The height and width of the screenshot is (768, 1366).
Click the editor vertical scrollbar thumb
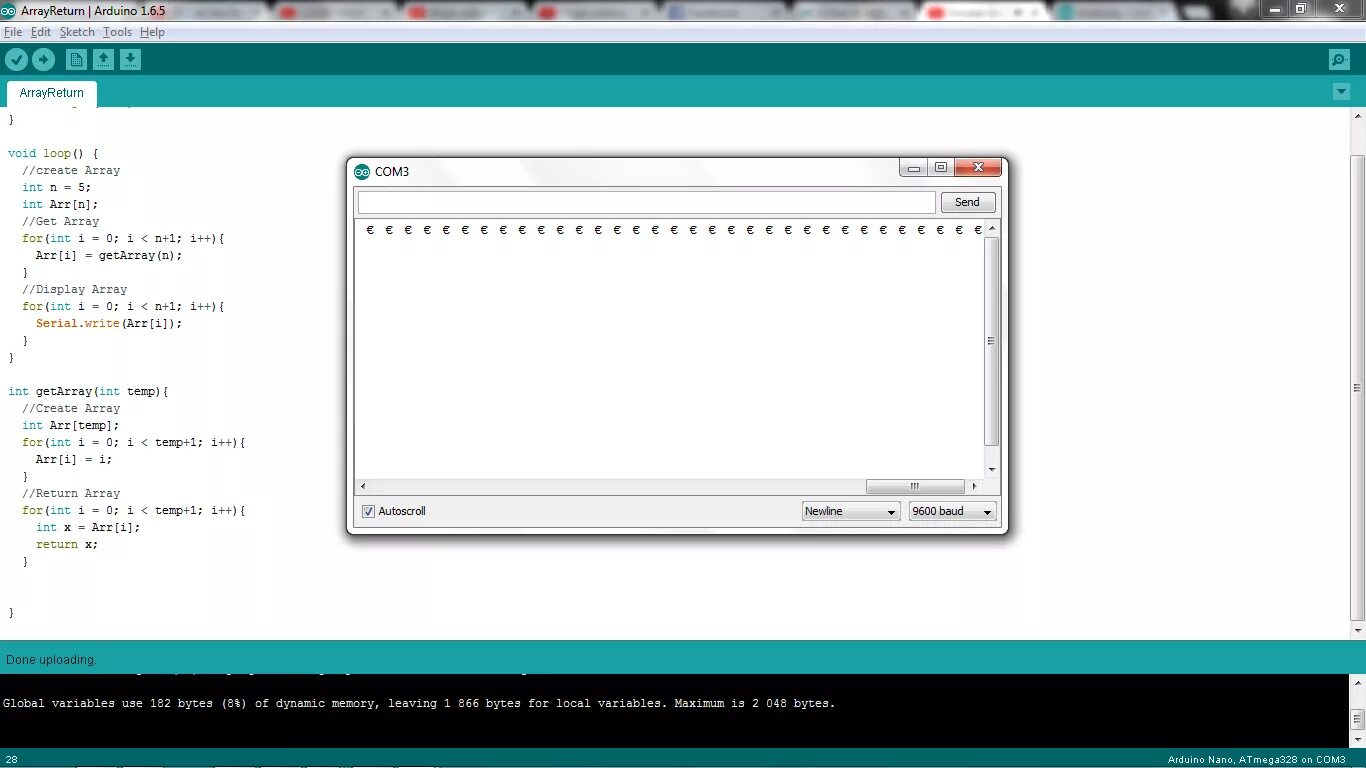pyautogui.click(x=1357, y=388)
